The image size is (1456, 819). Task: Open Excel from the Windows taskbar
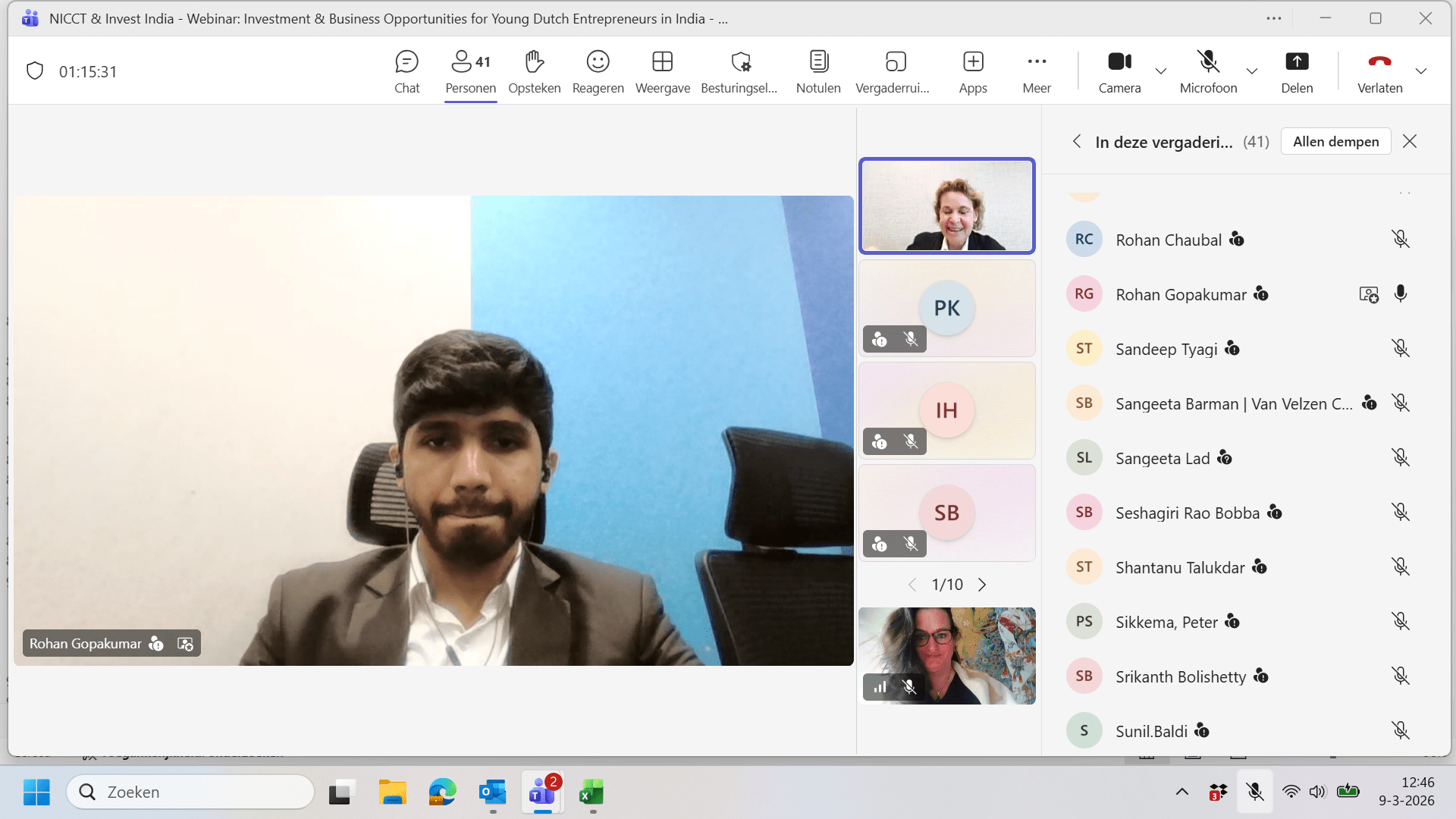(x=591, y=792)
